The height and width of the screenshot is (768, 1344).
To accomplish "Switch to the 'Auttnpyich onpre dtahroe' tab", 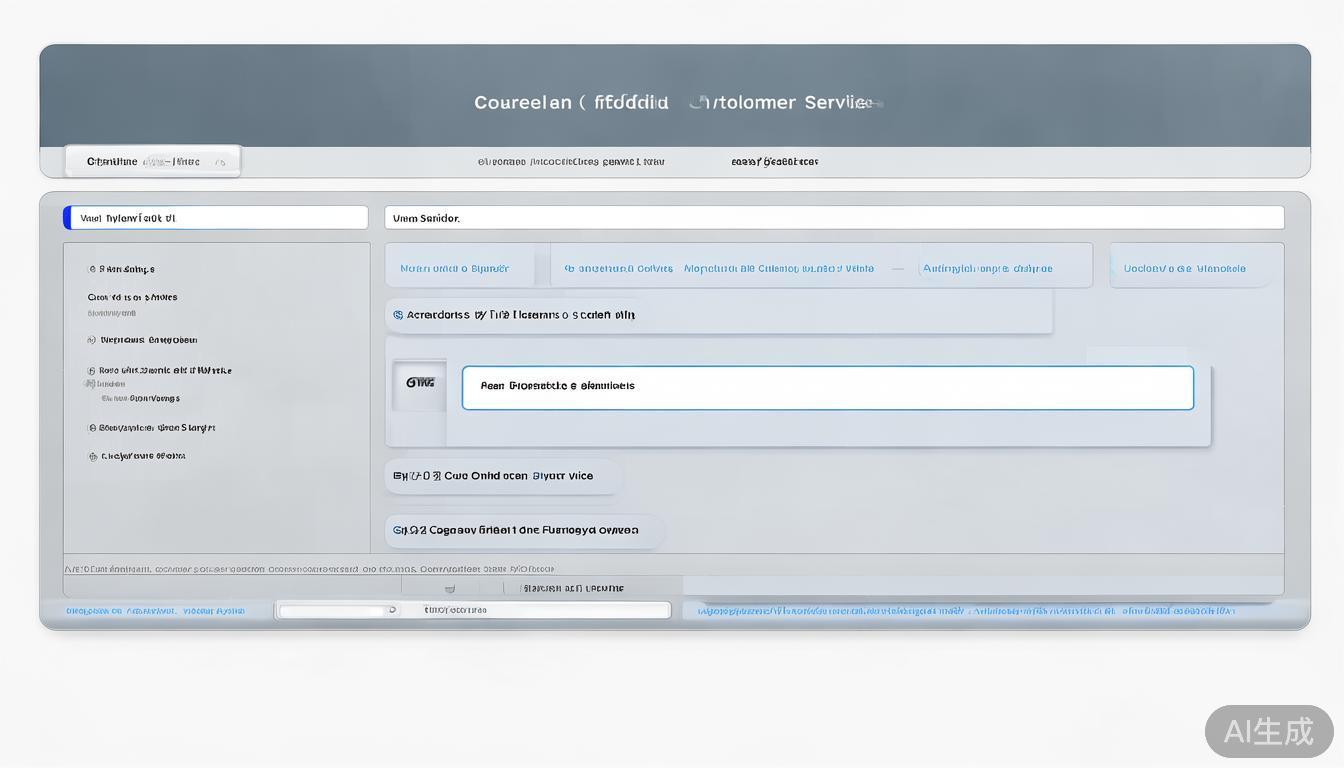I will (987, 269).
